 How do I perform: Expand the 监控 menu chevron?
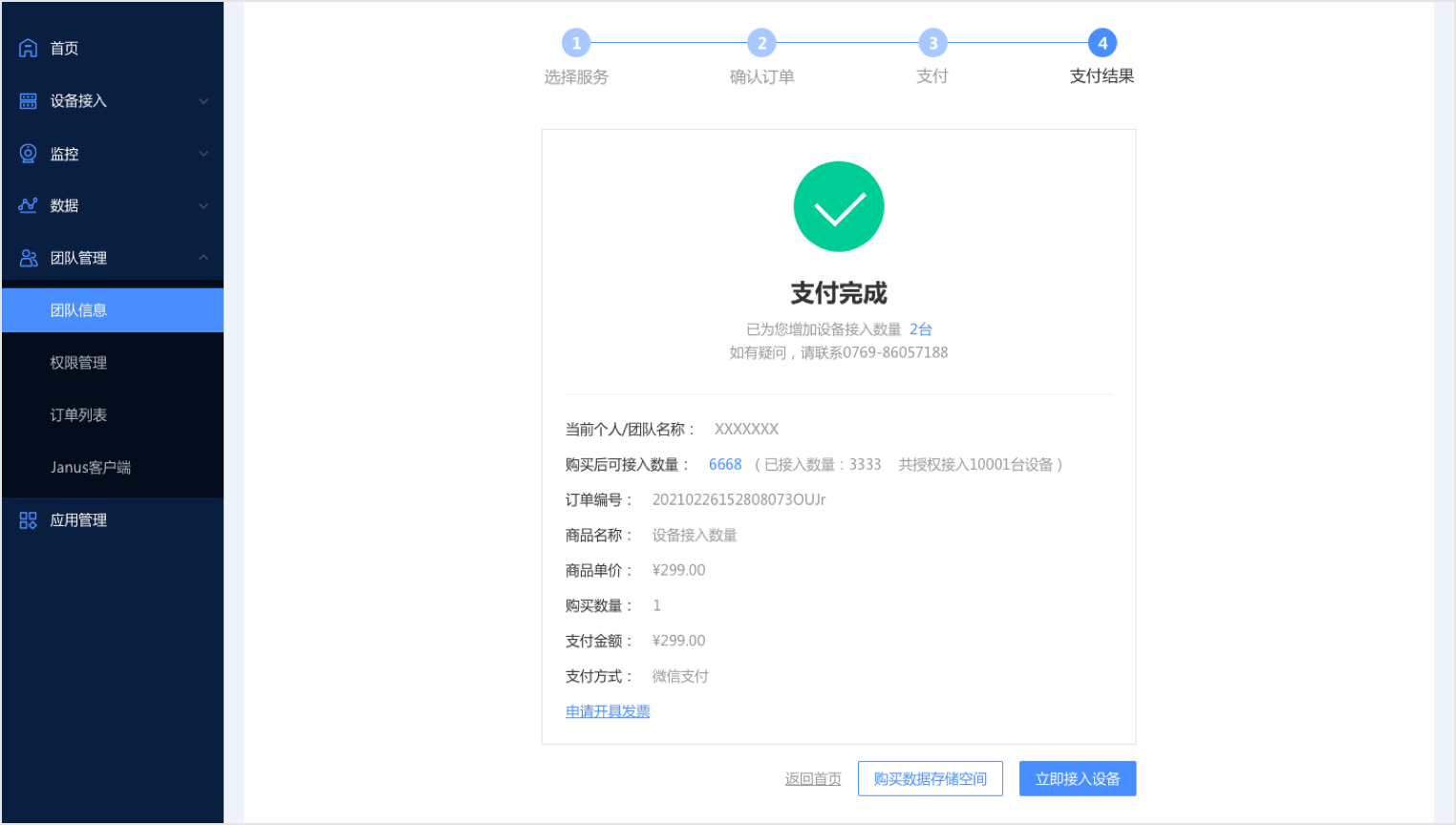coord(203,154)
